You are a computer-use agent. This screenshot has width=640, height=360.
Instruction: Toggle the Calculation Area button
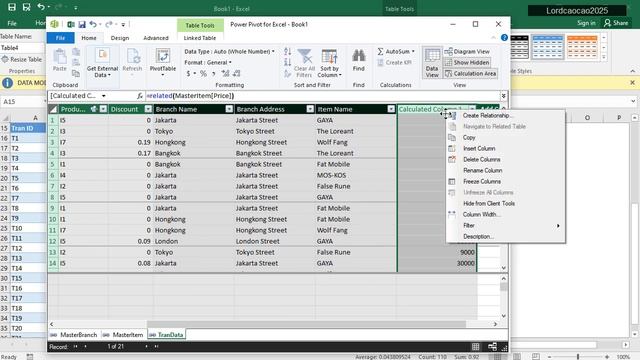point(470,73)
